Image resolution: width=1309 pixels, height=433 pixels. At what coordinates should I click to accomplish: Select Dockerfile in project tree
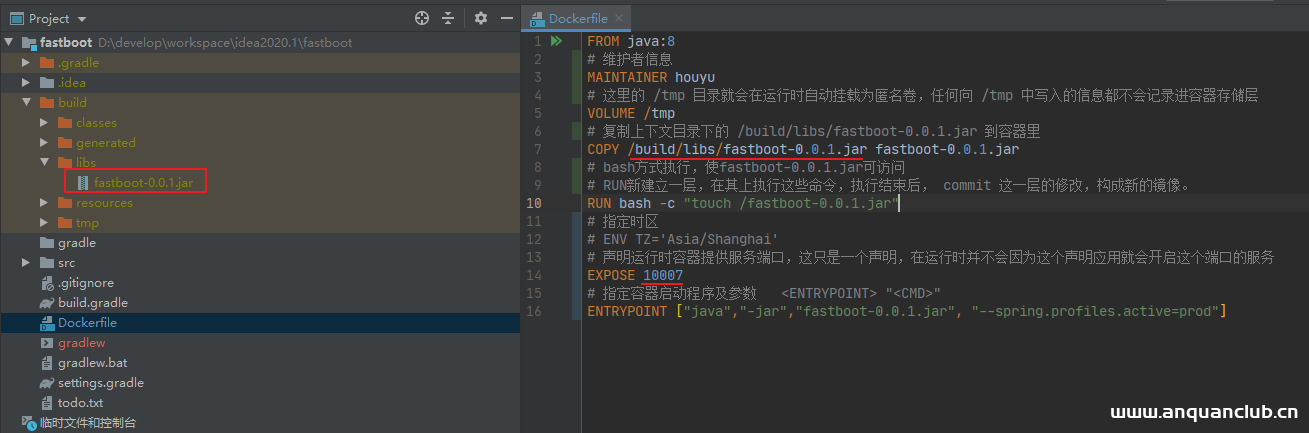(86, 323)
